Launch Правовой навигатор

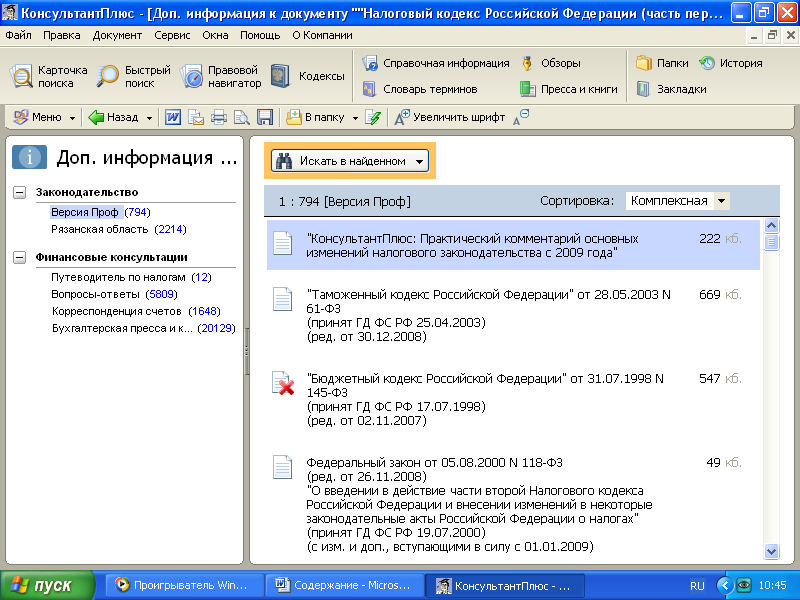(221, 77)
